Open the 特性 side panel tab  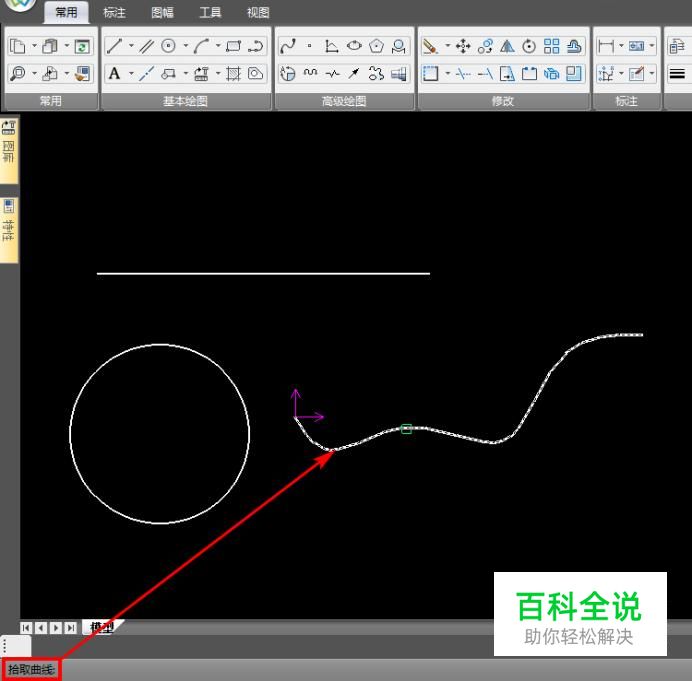(x=8, y=230)
